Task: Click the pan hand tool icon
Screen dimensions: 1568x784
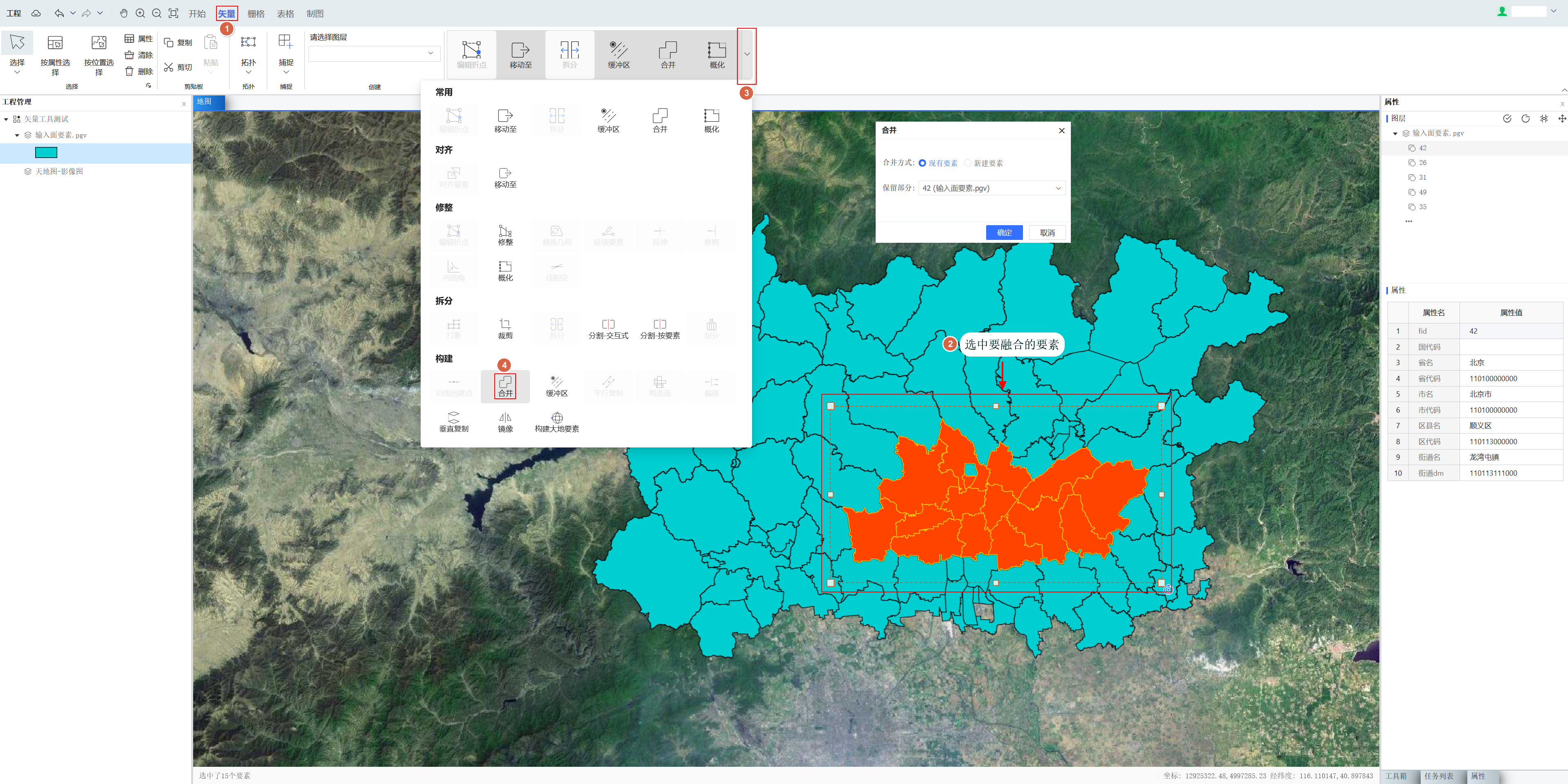Action: pyautogui.click(x=124, y=14)
